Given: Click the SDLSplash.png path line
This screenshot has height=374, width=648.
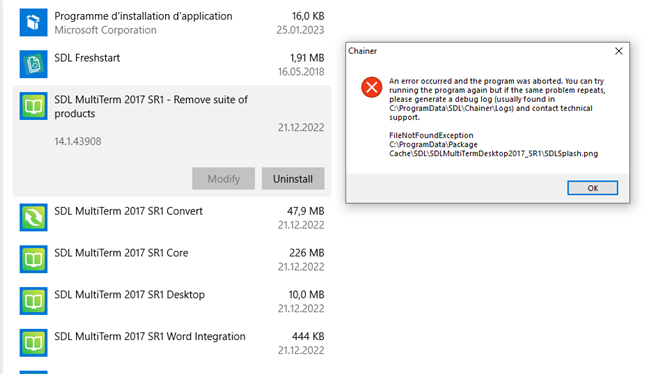Looking at the screenshot, I should coord(493,153).
